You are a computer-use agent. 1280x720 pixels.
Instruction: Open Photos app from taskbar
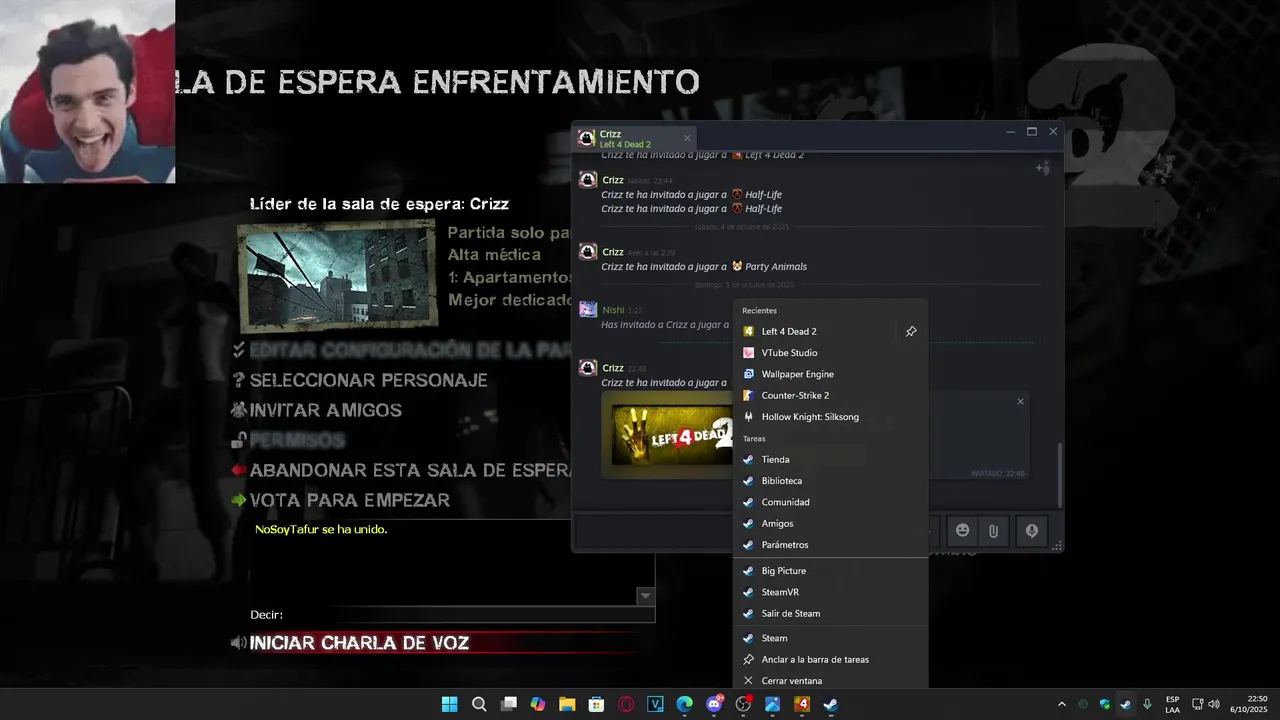pyautogui.click(x=772, y=704)
